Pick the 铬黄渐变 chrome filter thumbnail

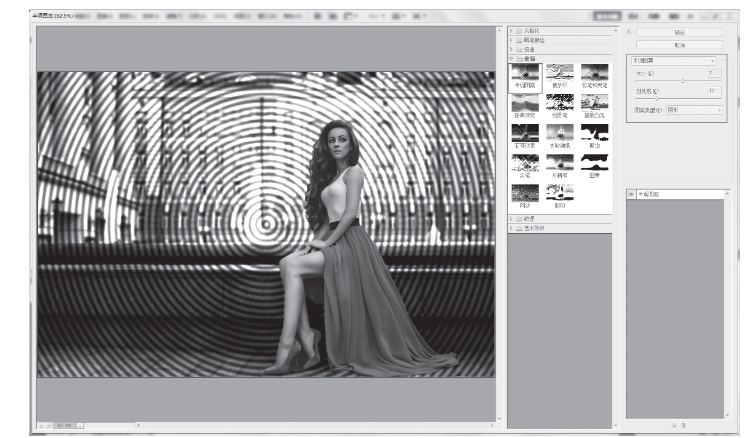[x=524, y=104]
